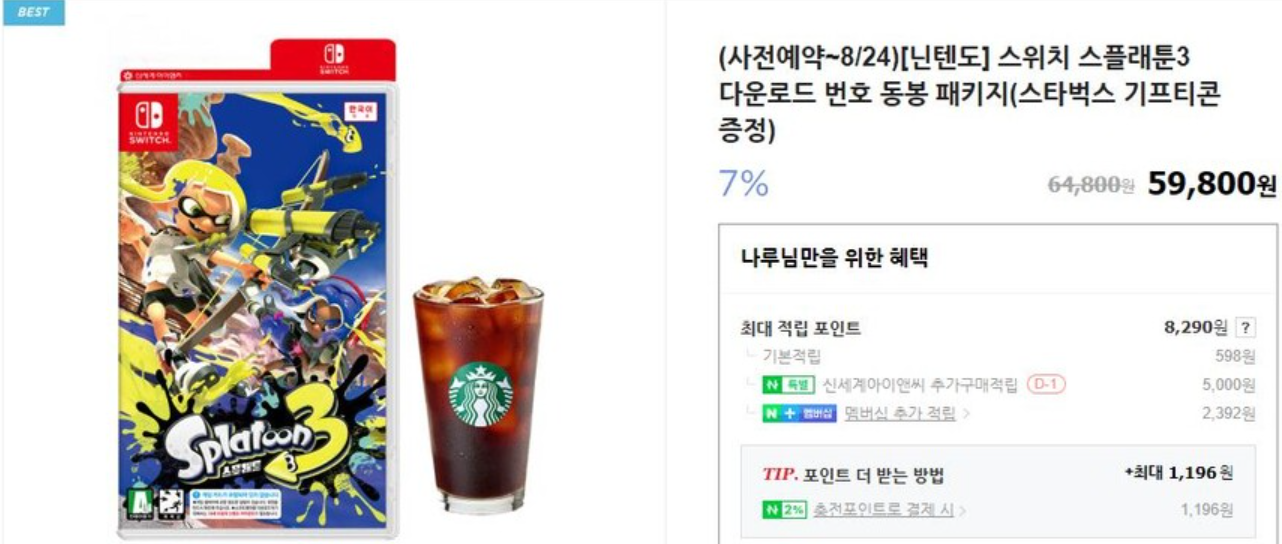Click the Starbucks siren logo on the cup

point(480,395)
